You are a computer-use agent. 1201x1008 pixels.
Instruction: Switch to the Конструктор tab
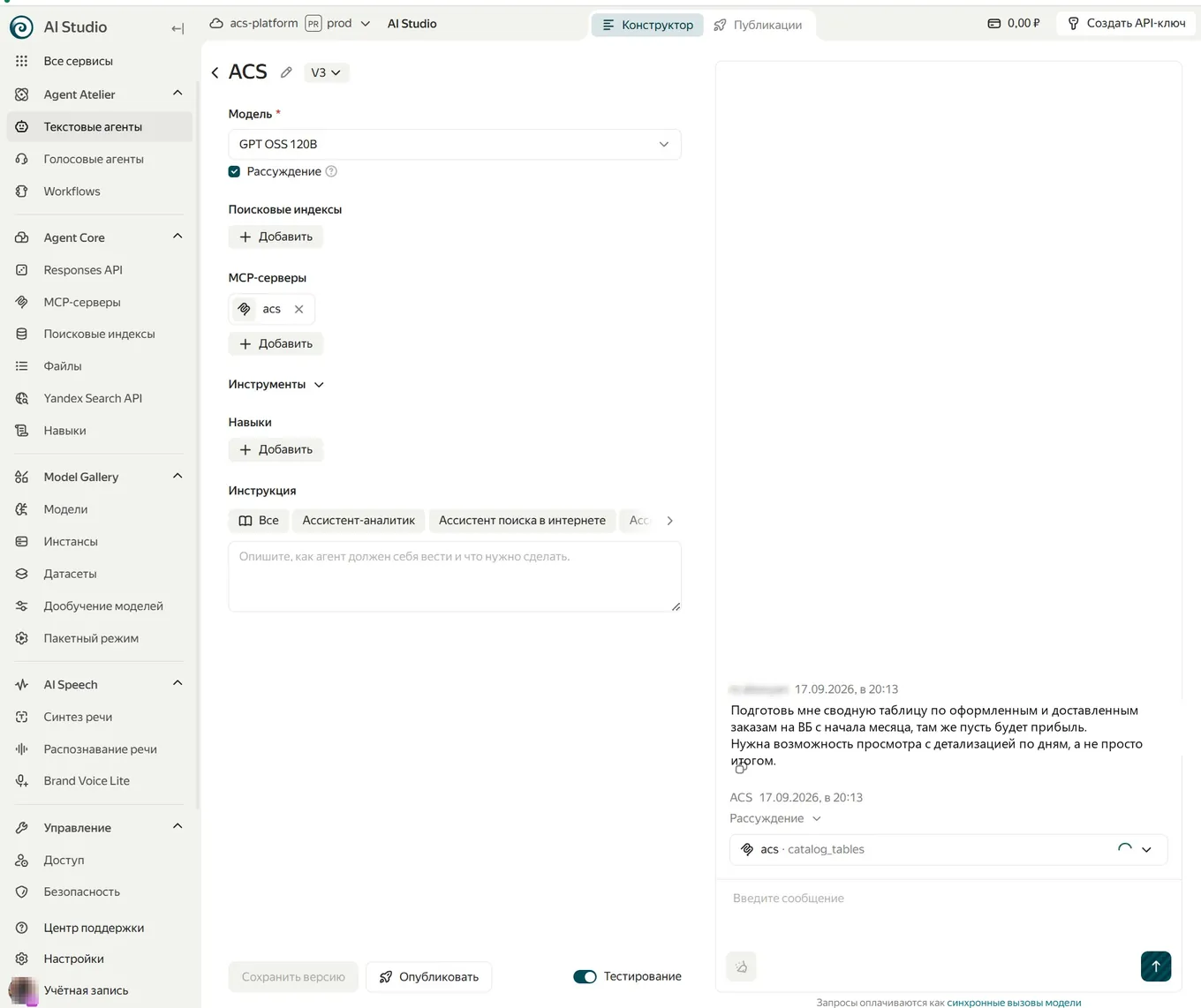point(647,25)
